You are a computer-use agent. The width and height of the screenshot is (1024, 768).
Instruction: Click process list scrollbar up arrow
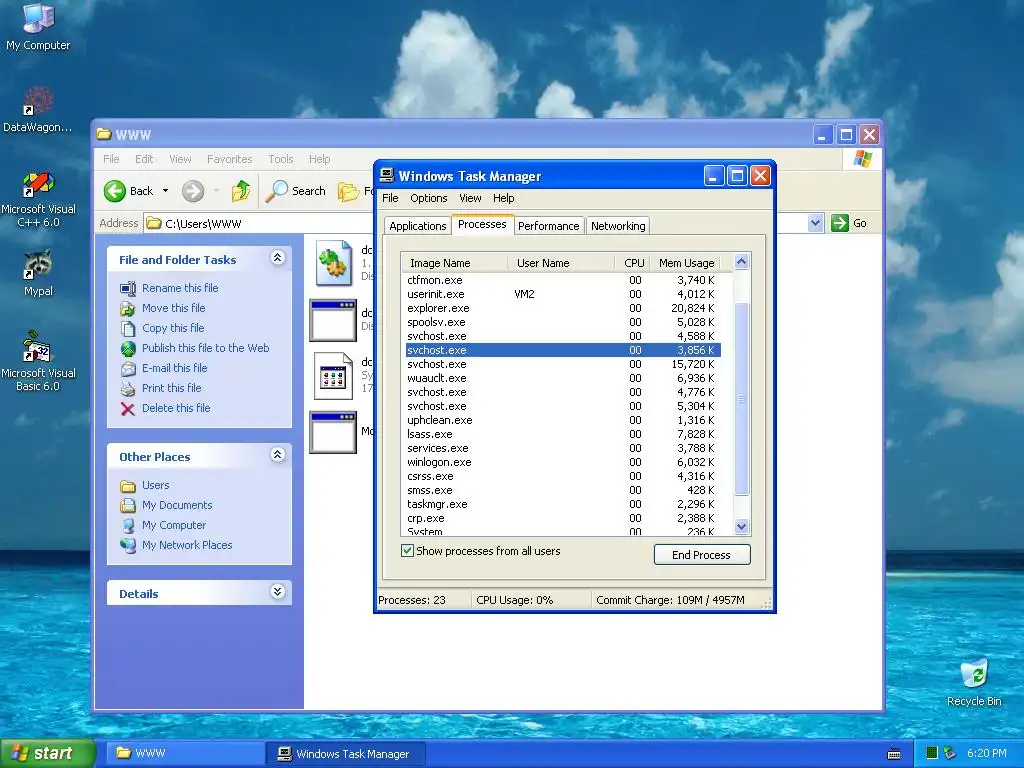click(x=741, y=263)
